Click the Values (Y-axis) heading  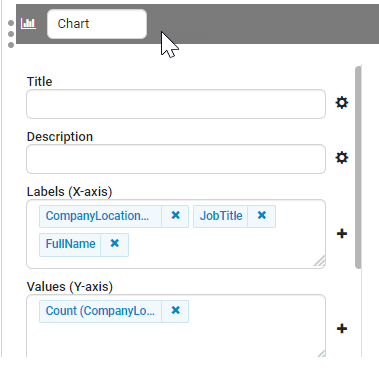point(70,287)
